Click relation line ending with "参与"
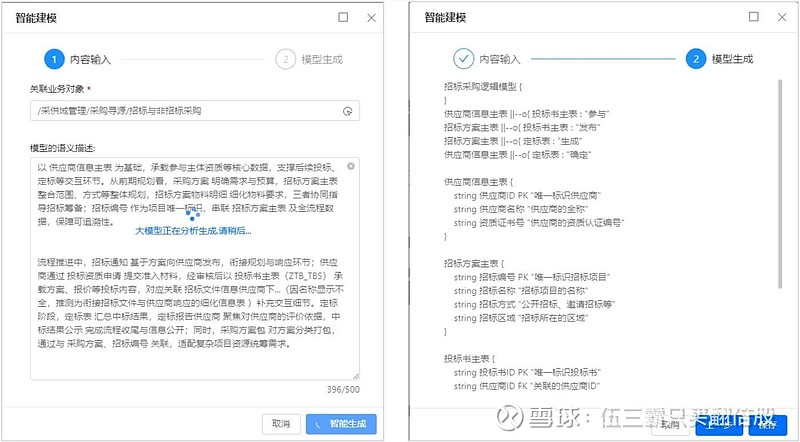This screenshot has height=442, width=800. point(527,114)
